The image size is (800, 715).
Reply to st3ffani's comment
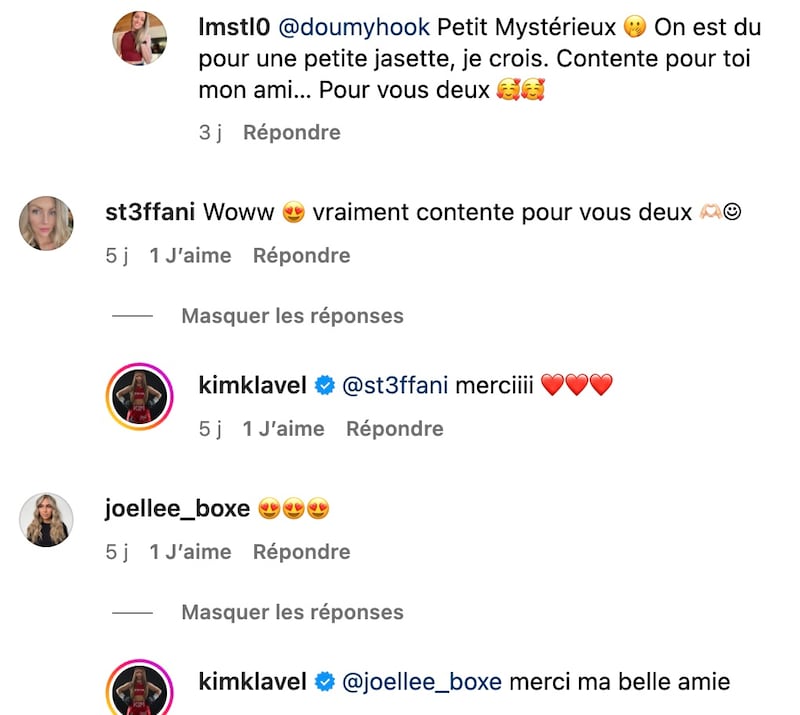pyautogui.click(x=302, y=256)
